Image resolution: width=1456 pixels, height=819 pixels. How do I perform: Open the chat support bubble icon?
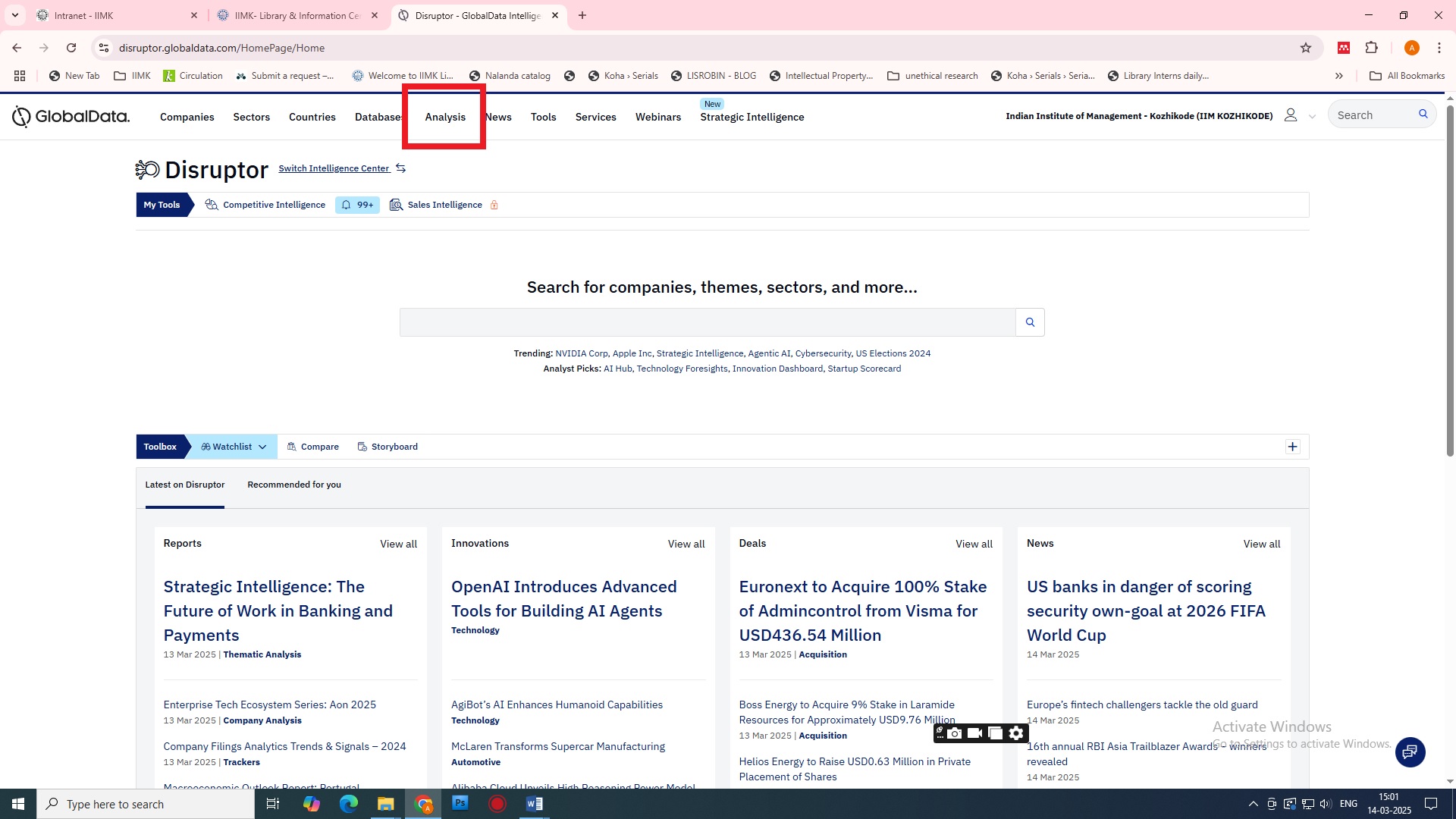coord(1410,752)
